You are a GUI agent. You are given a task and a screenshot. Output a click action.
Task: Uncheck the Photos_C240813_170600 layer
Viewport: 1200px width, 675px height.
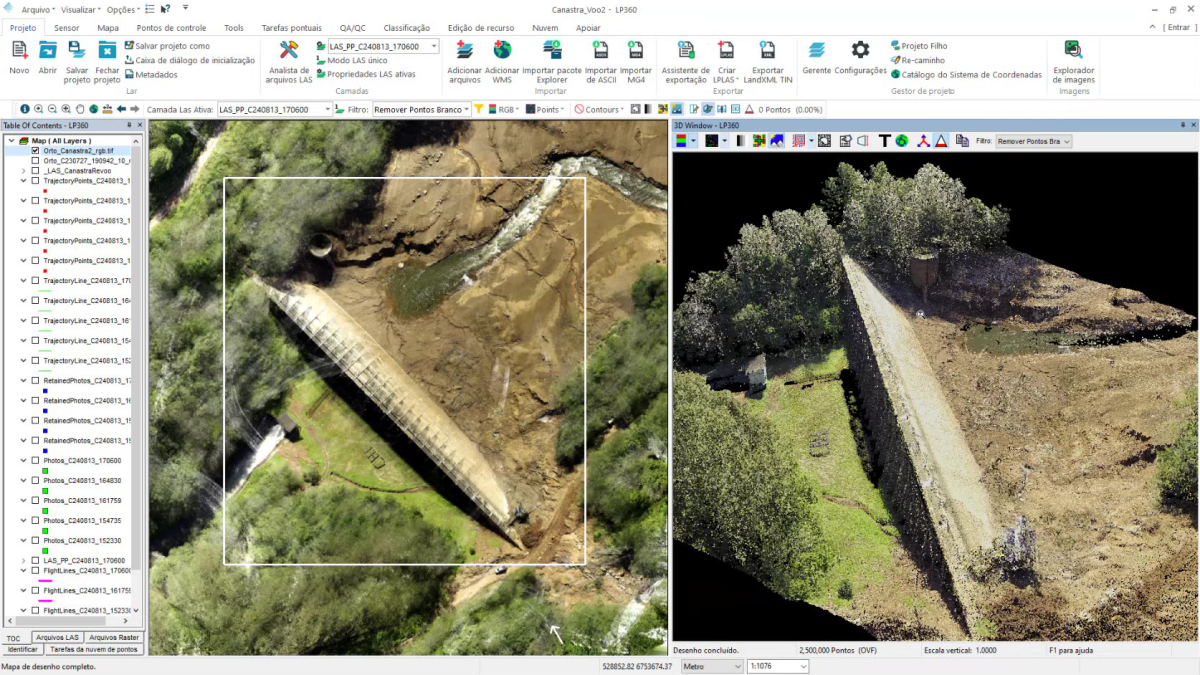pos(33,460)
